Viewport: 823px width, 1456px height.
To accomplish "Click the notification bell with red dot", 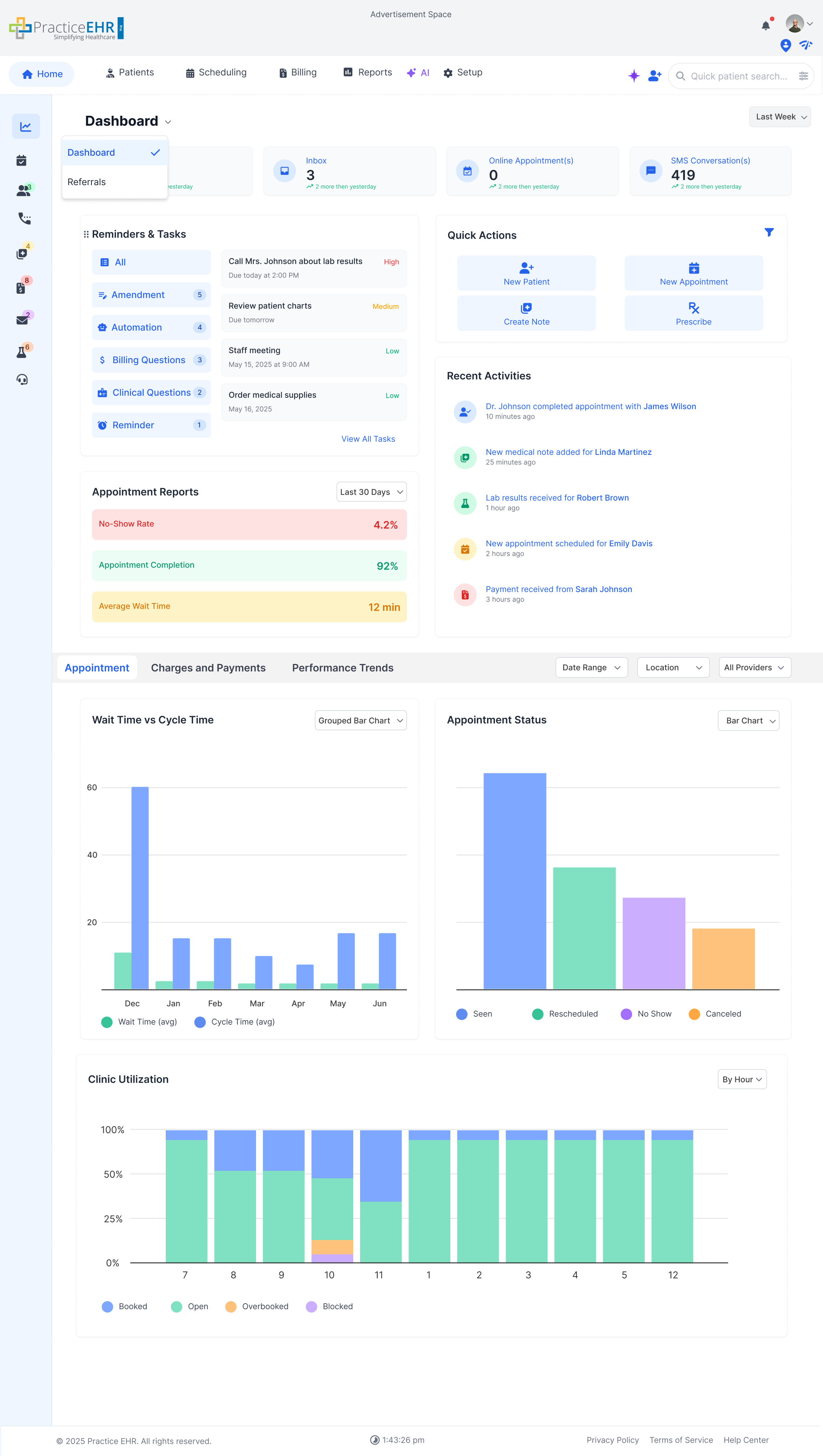I will 767,24.
